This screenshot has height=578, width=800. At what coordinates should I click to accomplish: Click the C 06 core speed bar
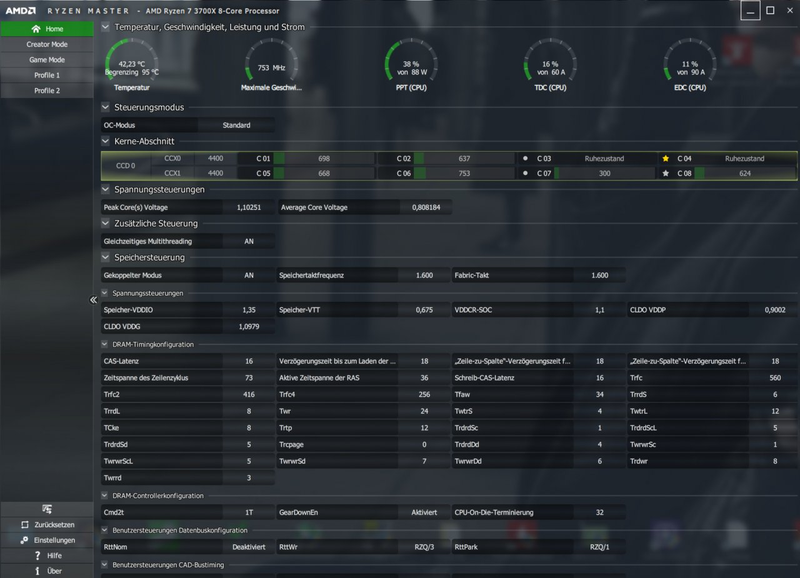(464, 173)
